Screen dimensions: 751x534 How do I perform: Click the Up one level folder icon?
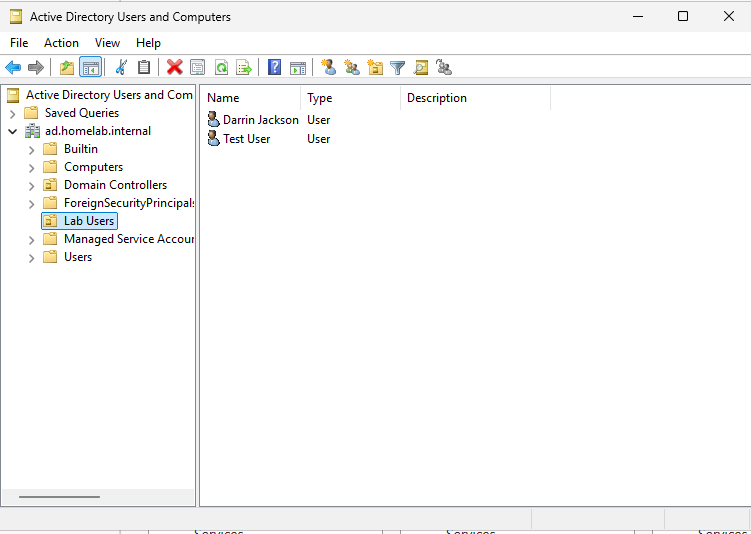click(67, 68)
